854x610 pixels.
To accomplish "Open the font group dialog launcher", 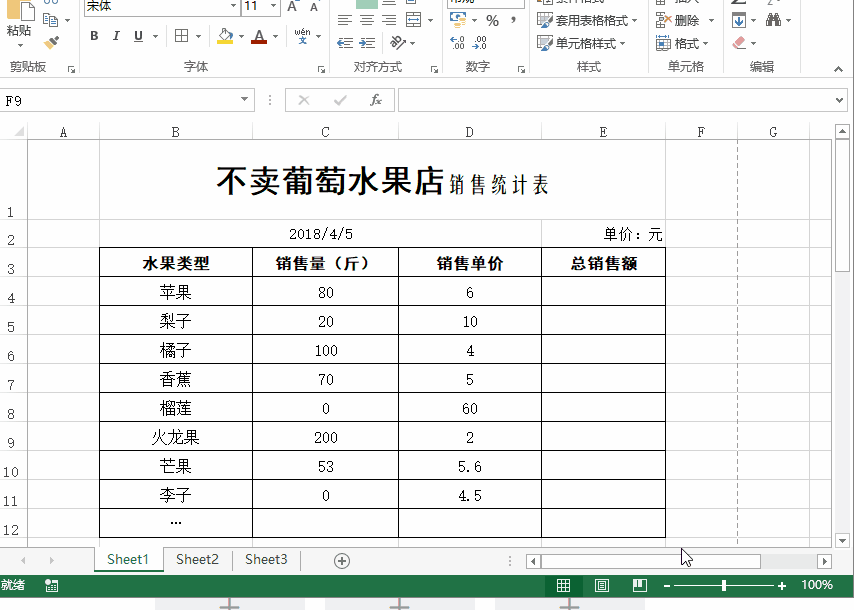I will 321,69.
